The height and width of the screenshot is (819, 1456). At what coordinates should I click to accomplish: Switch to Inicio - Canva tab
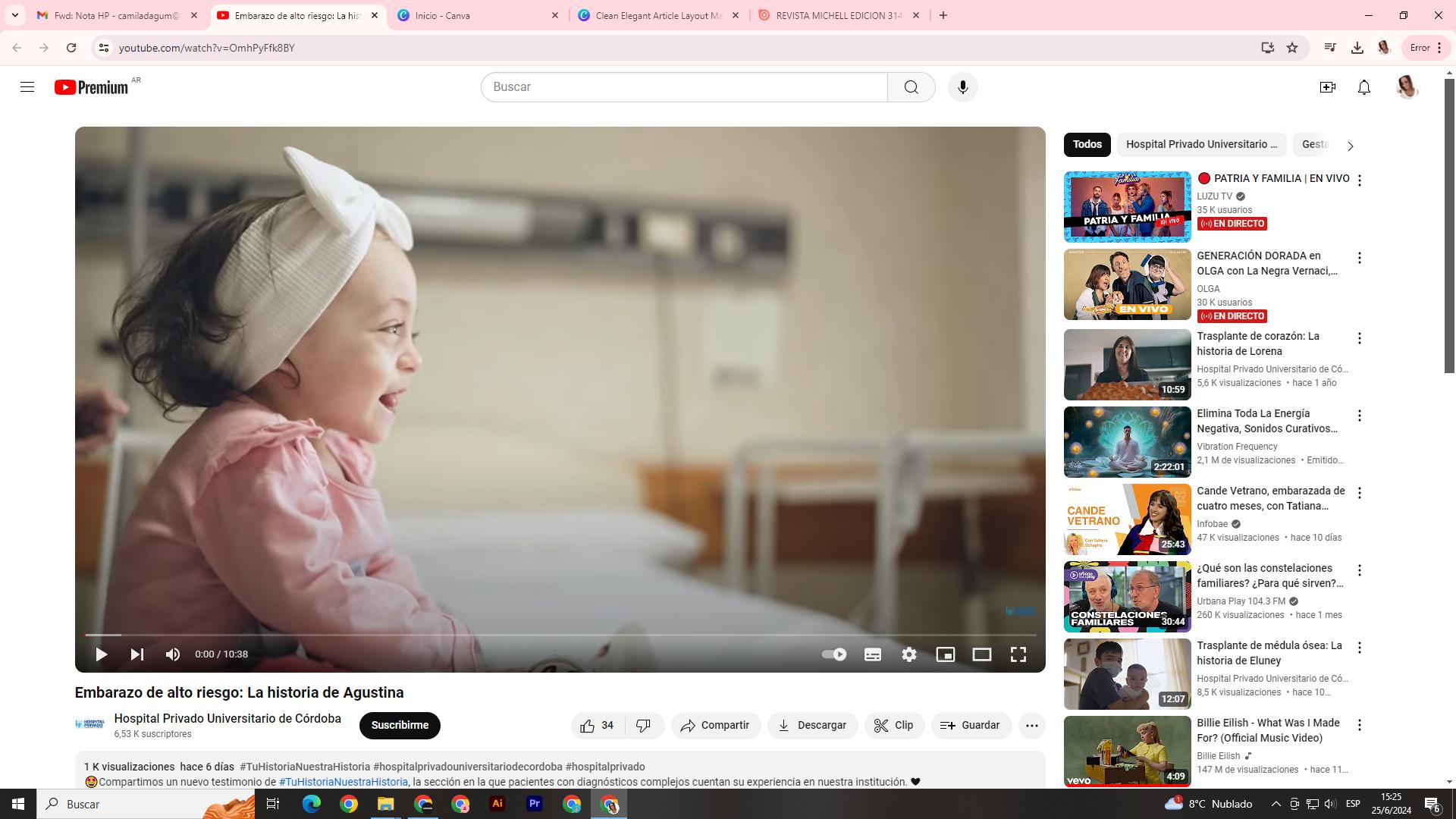(x=470, y=15)
